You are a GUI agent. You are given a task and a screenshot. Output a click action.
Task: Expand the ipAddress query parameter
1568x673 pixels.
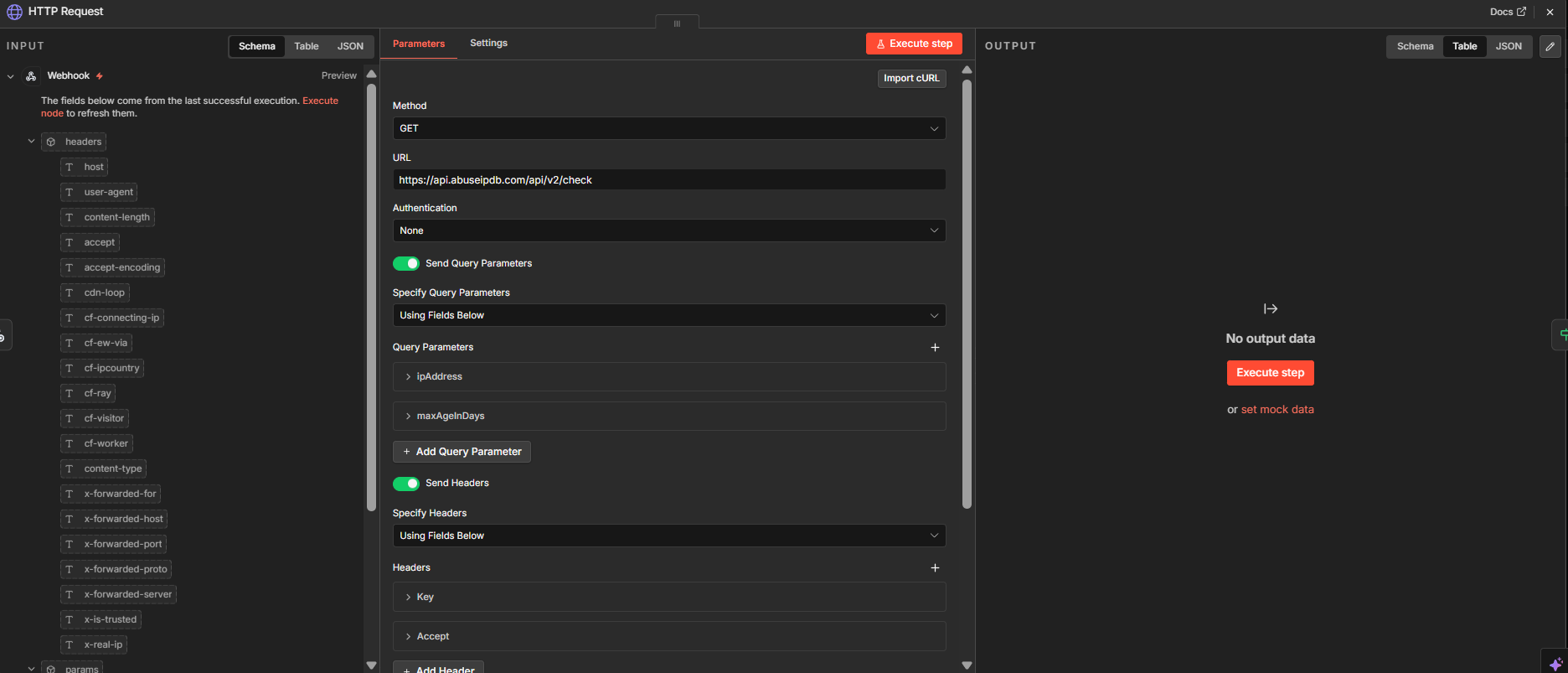pyautogui.click(x=669, y=377)
